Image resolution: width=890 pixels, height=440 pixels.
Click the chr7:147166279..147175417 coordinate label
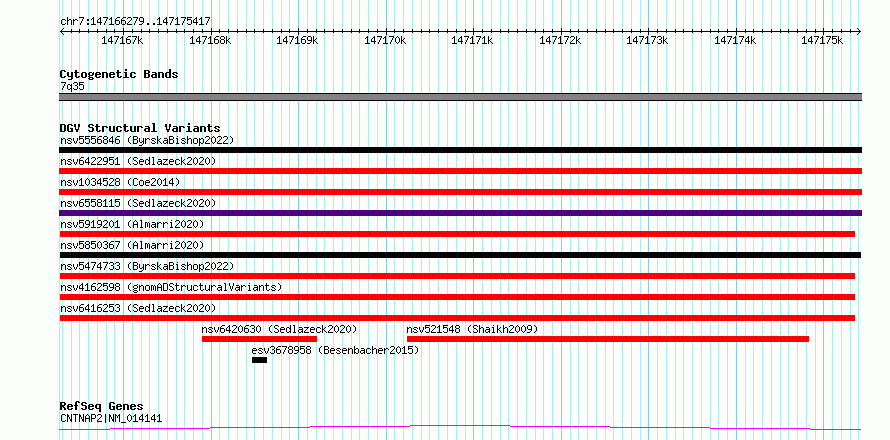point(135,22)
